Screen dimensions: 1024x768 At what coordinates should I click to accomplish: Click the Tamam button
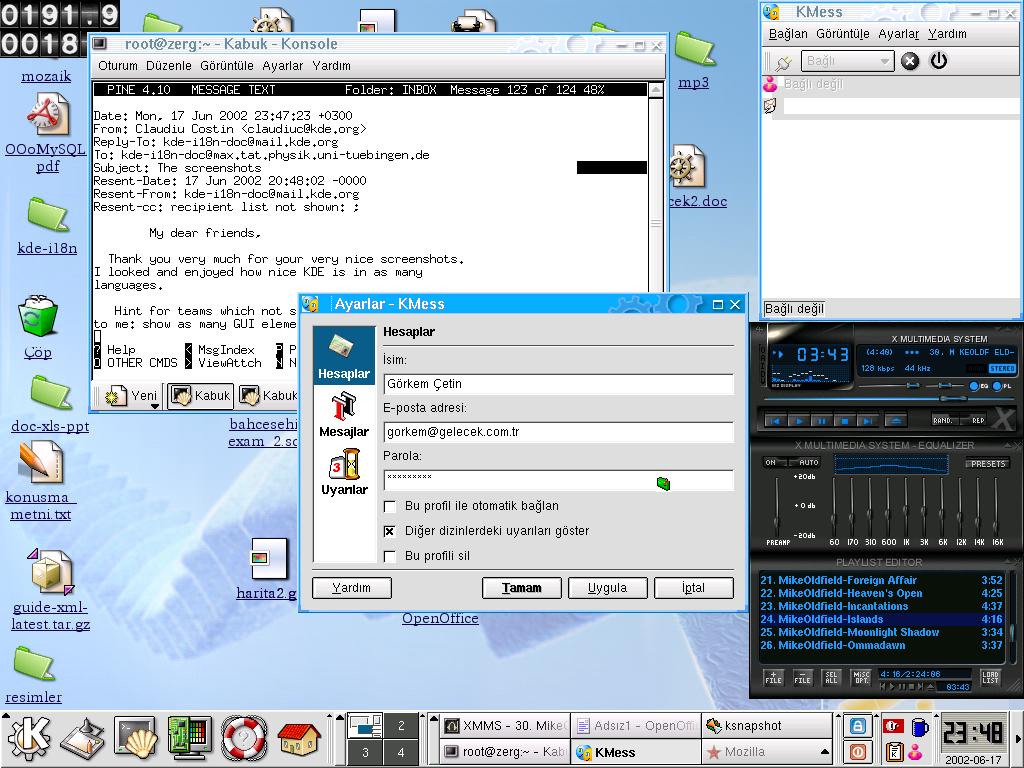coord(521,588)
